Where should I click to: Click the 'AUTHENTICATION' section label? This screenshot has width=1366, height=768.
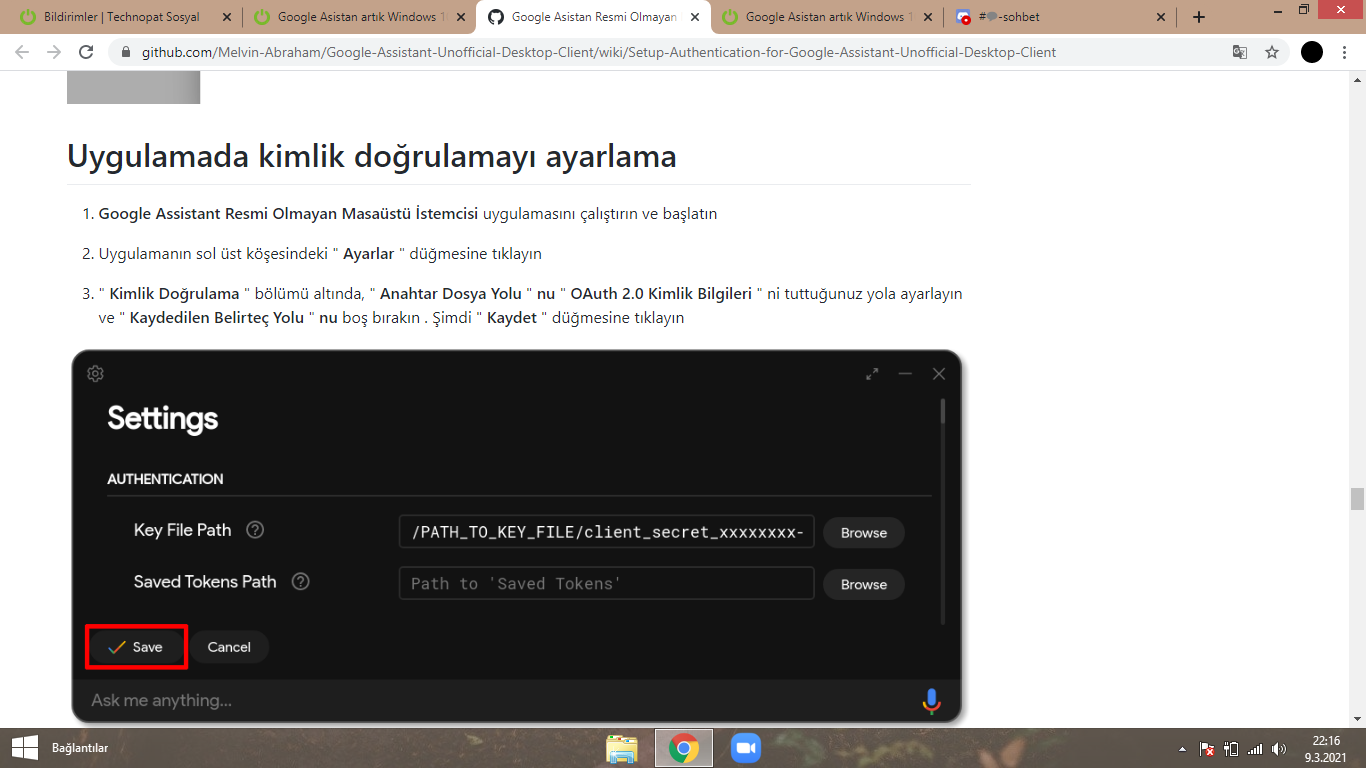pyautogui.click(x=165, y=479)
